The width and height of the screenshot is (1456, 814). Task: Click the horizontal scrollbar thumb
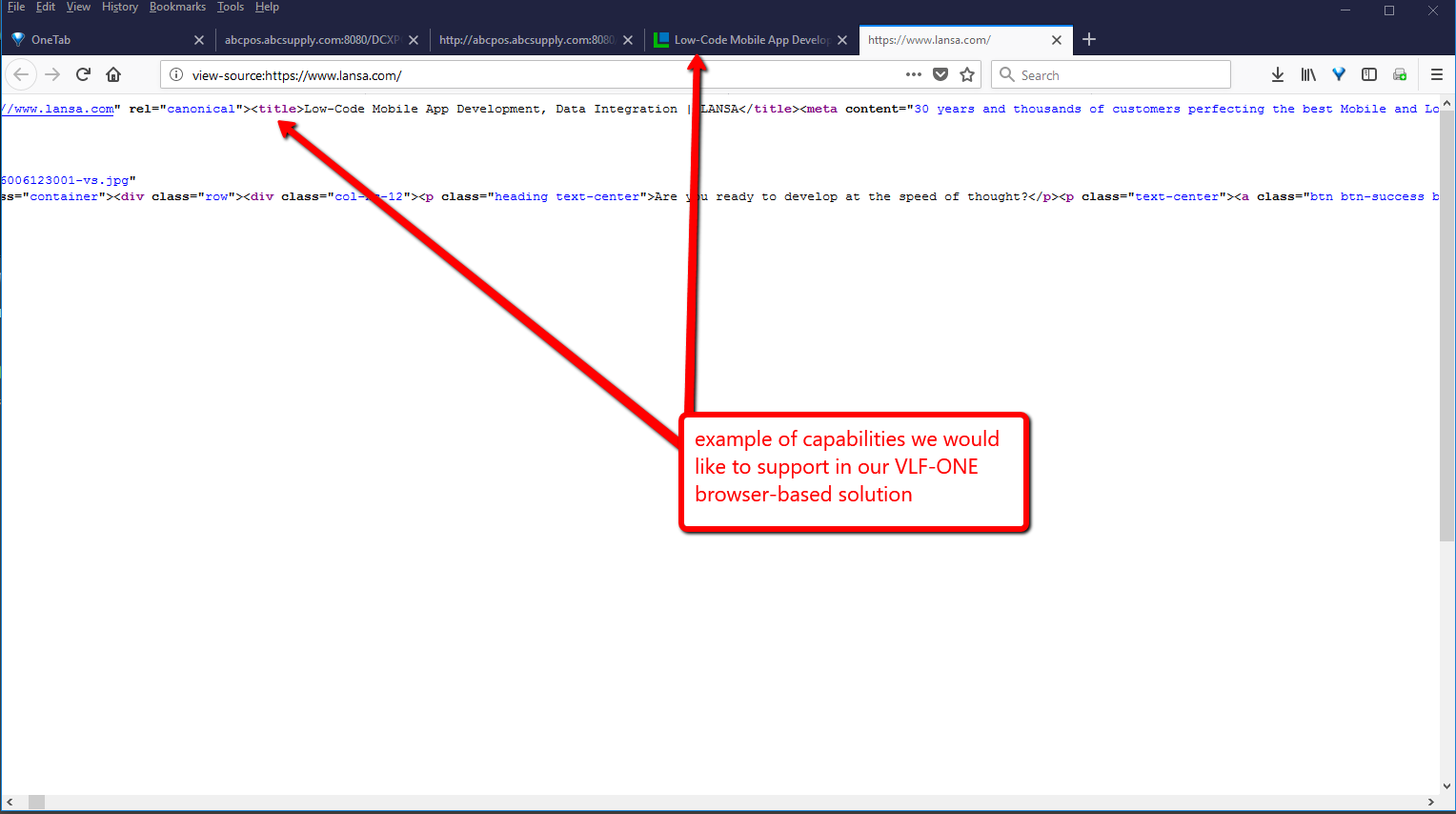coord(36,803)
